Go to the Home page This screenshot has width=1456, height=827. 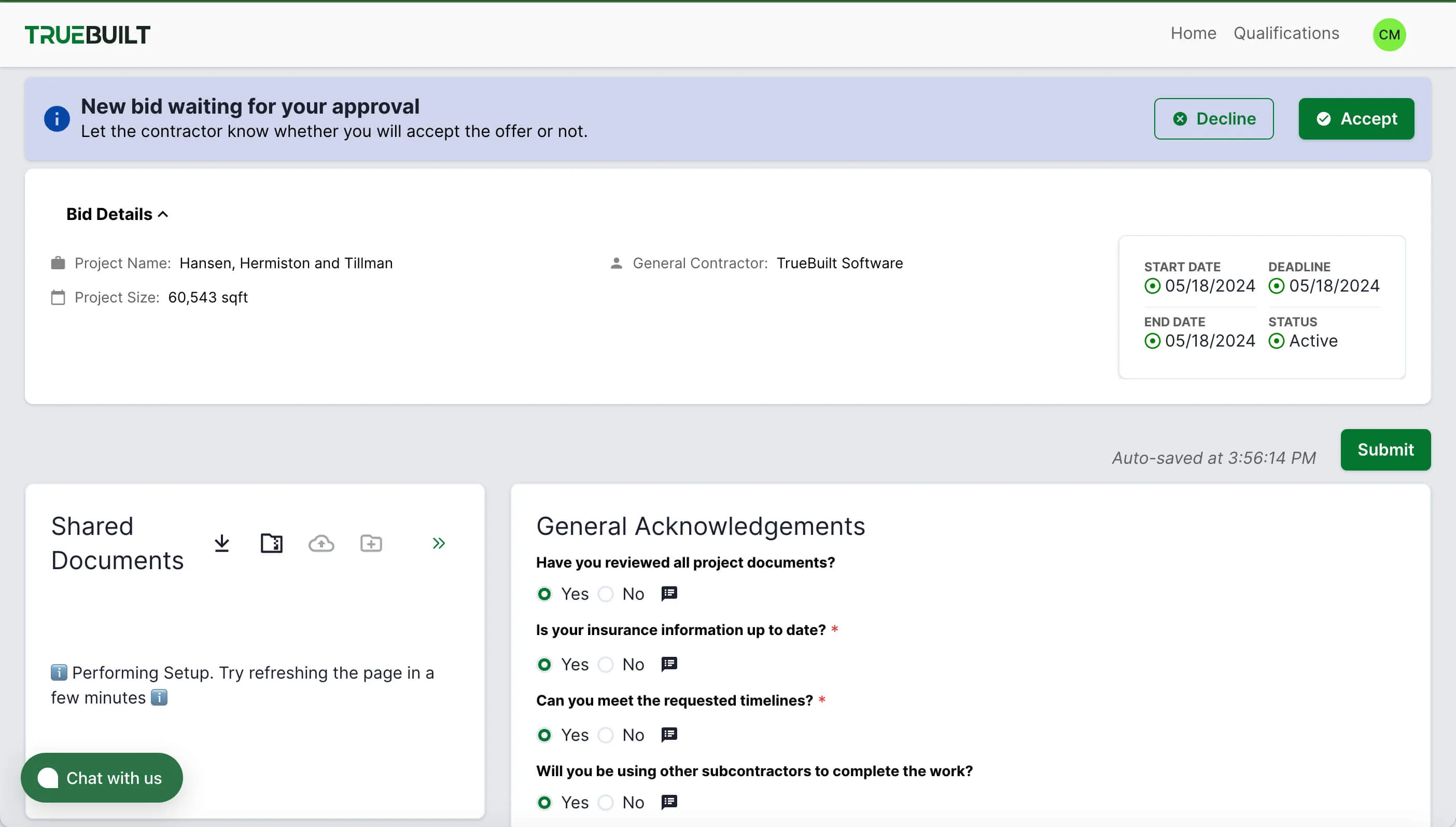[1193, 34]
